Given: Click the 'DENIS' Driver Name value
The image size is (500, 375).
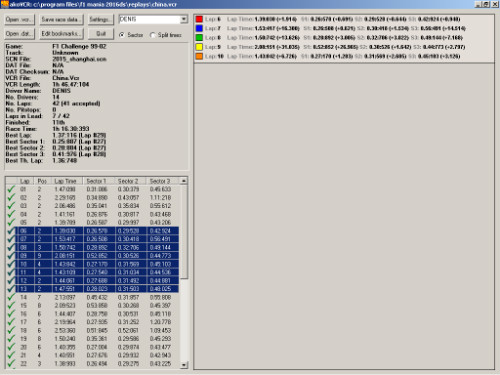Looking at the screenshot, I should coord(61,91).
